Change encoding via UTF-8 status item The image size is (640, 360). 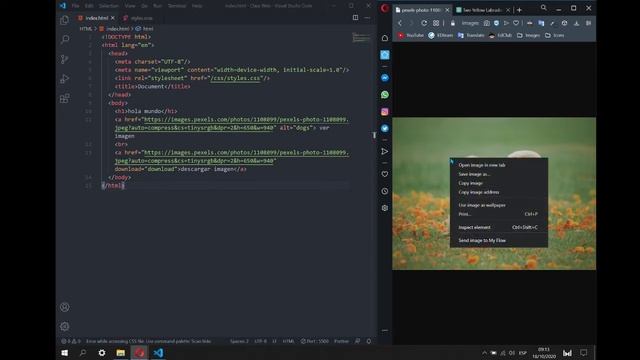coord(261,341)
